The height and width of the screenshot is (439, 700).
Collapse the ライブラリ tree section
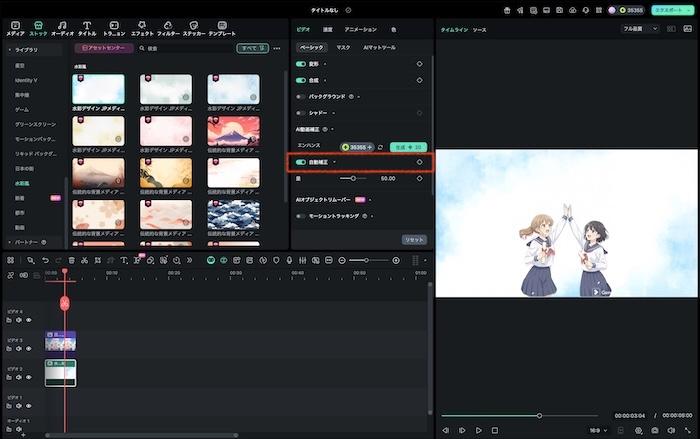[x=10, y=50]
